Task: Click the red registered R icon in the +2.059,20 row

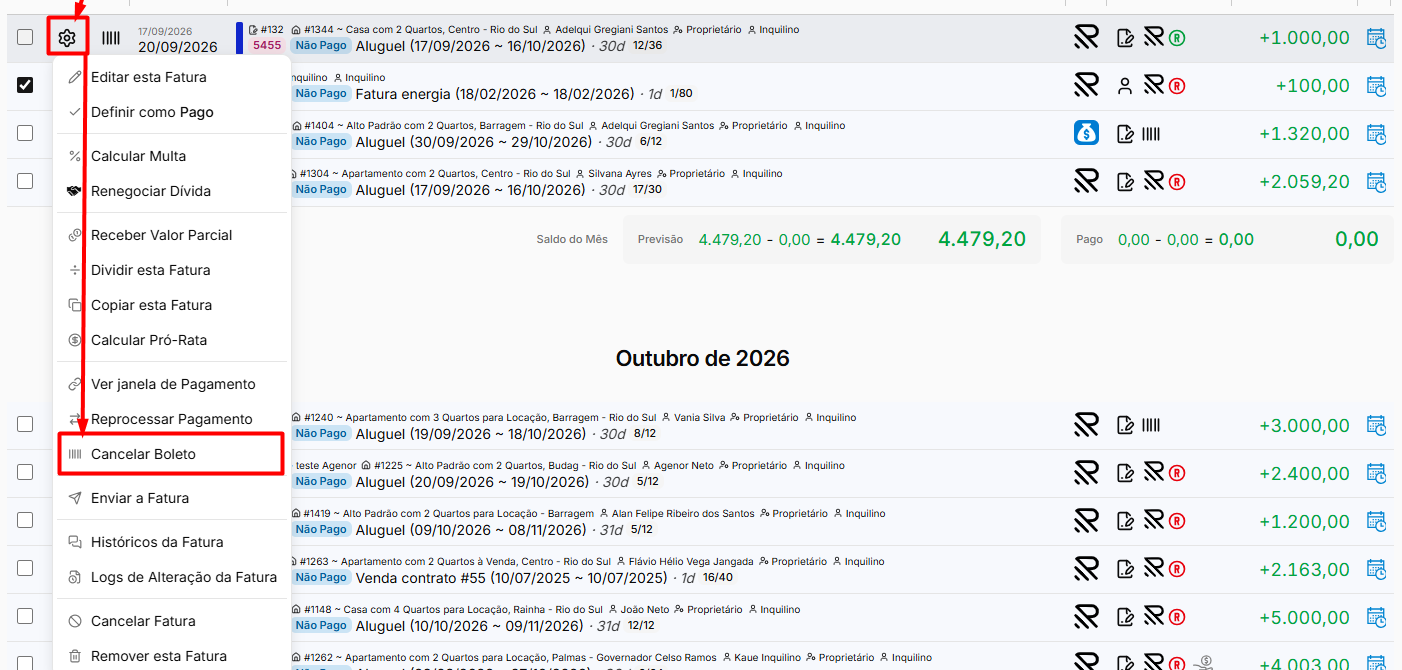Action: [x=1177, y=182]
